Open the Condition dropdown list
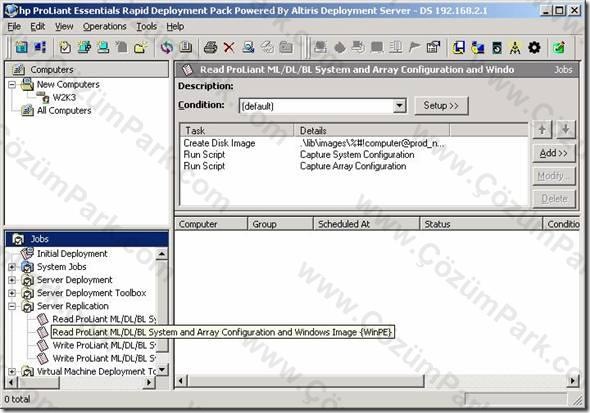590x413 pixels. [400, 106]
